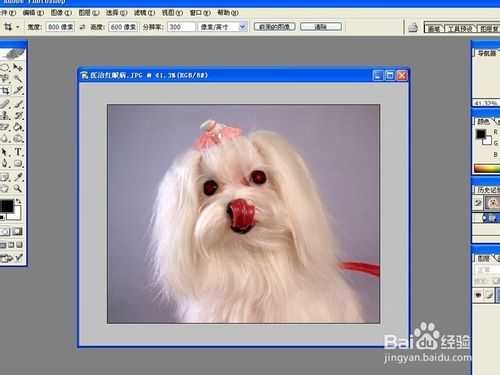The height and width of the screenshot is (375, 500).
Task: Open the 编辑 menu
Action: (33, 13)
